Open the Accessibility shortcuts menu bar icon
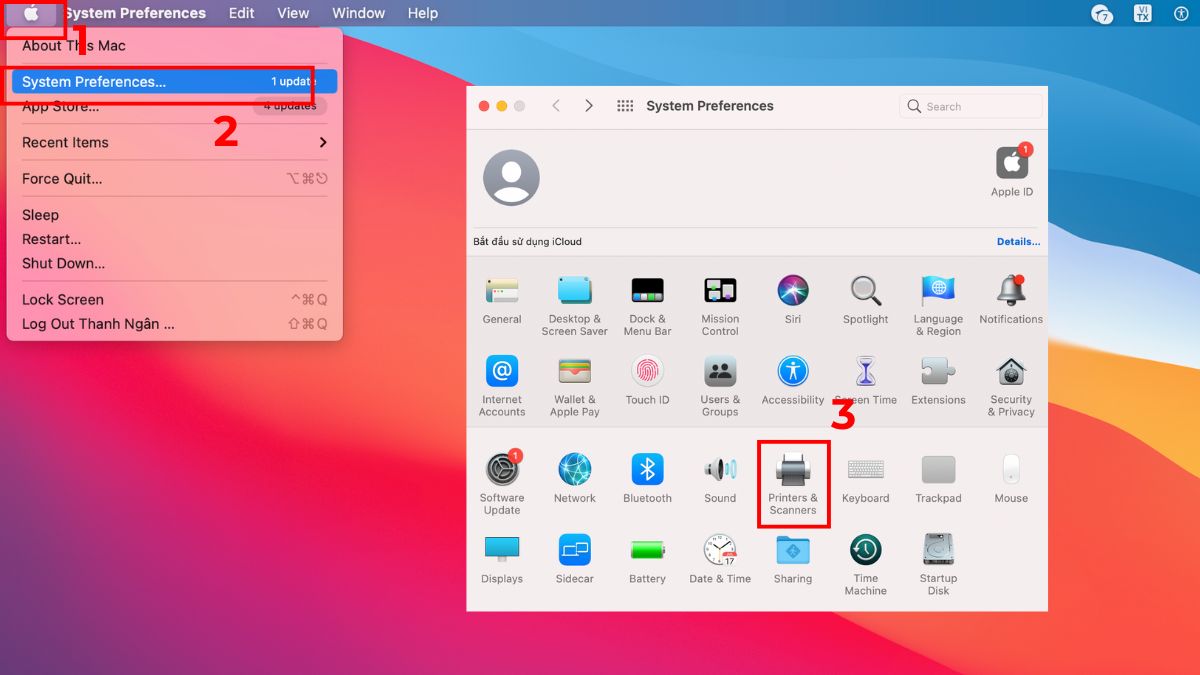1200x675 pixels. click(x=1181, y=13)
